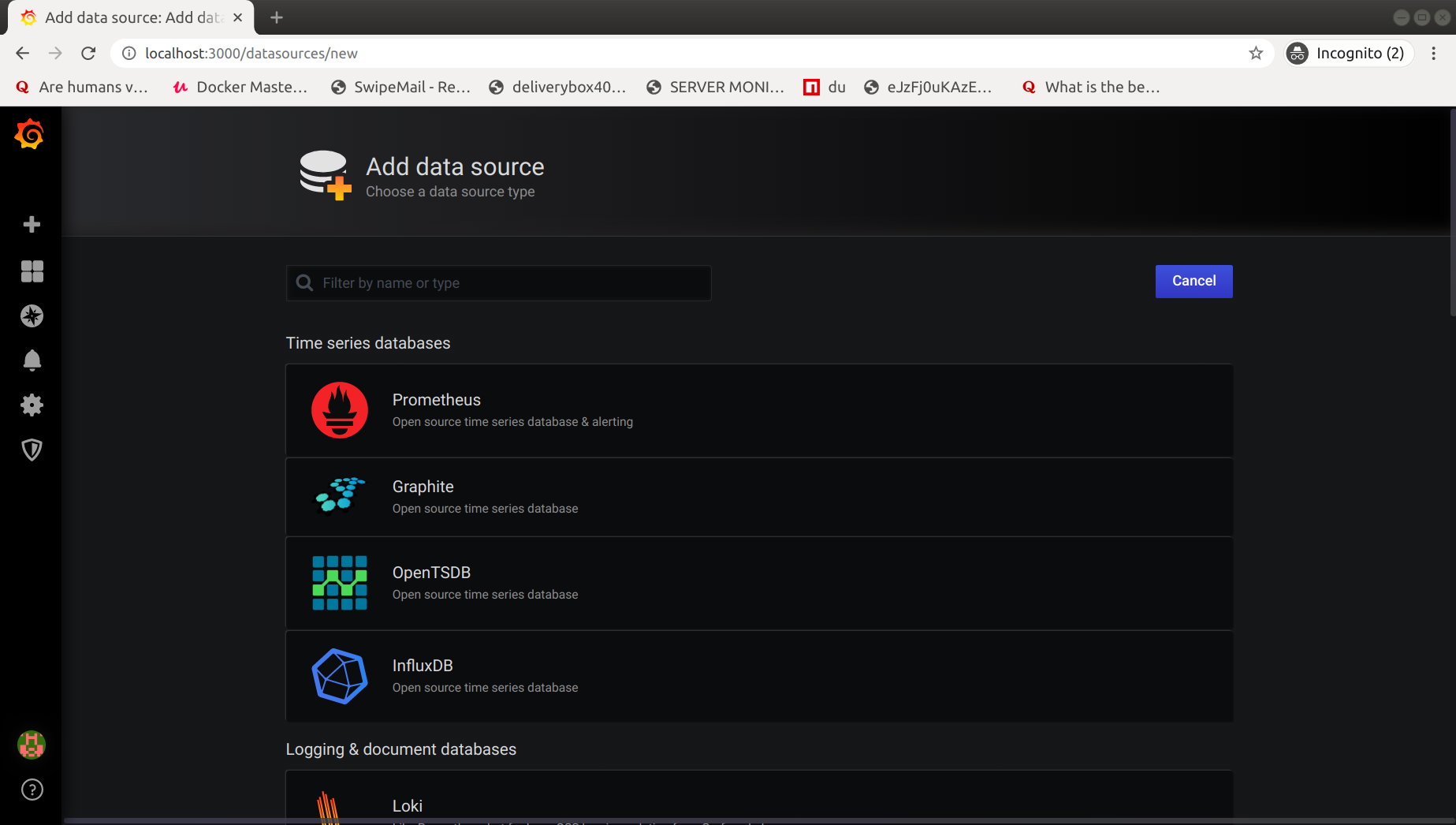Open the 'du' bookmark
1456x825 pixels.
[x=825, y=87]
